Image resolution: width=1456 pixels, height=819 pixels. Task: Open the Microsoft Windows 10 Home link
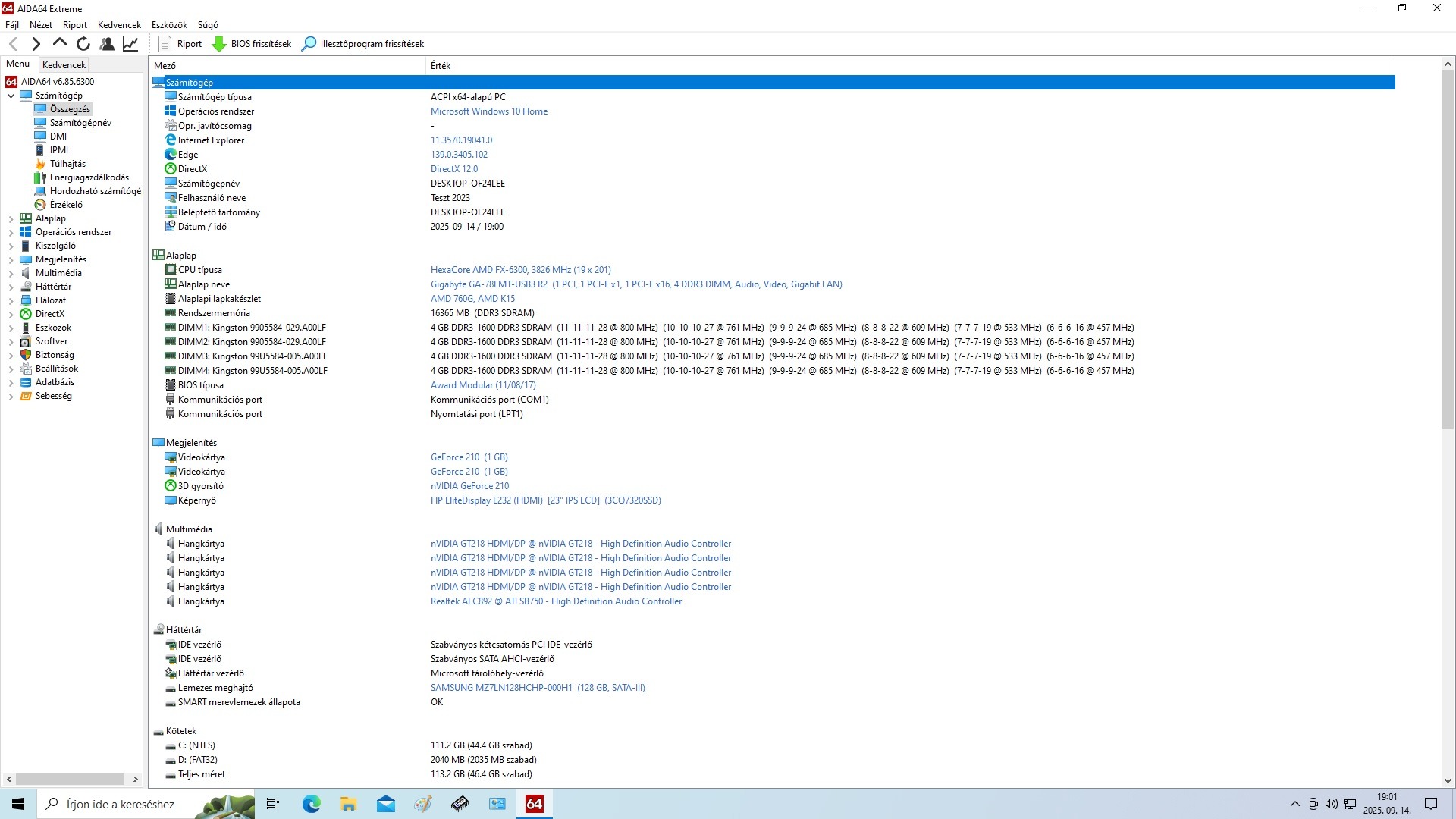click(489, 111)
